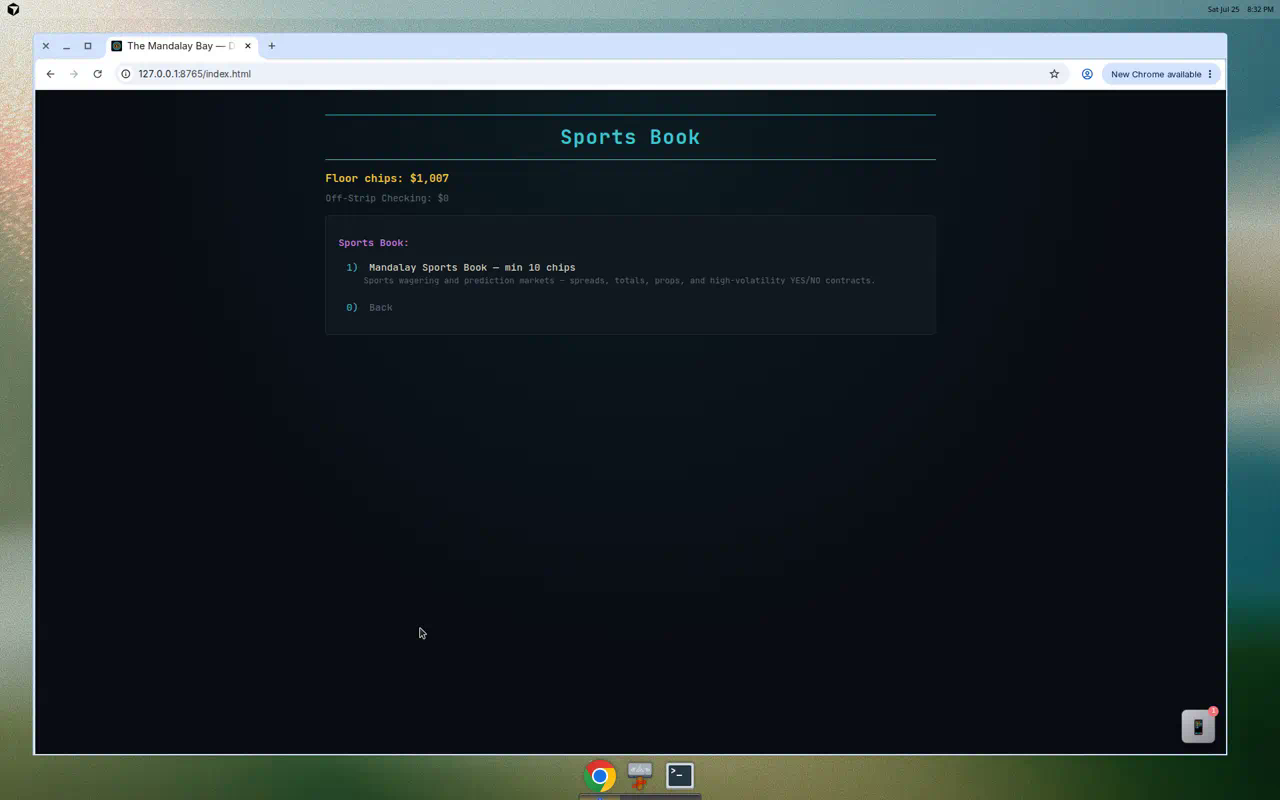Click Floor chips: $1,007 text

point(387,178)
